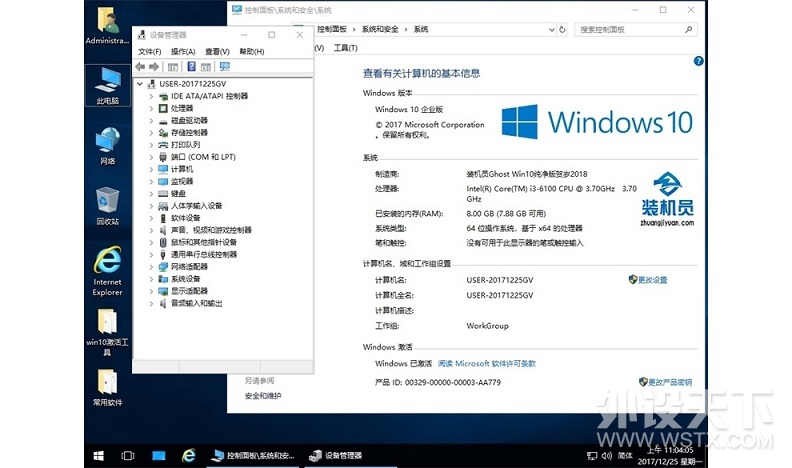Click the monitor-shaped scan hardware toolbar icon
The height and width of the screenshot is (468, 792).
(x=225, y=67)
